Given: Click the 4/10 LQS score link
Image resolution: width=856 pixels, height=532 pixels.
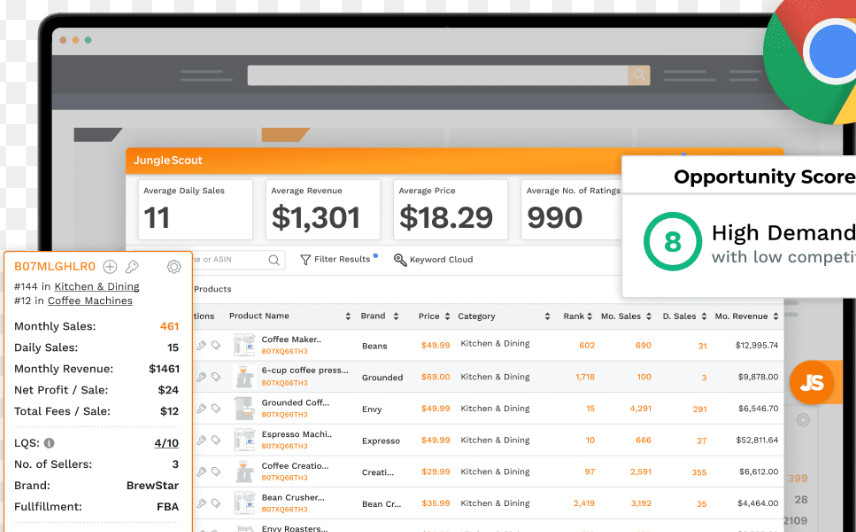Looking at the screenshot, I should pyautogui.click(x=166, y=443).
